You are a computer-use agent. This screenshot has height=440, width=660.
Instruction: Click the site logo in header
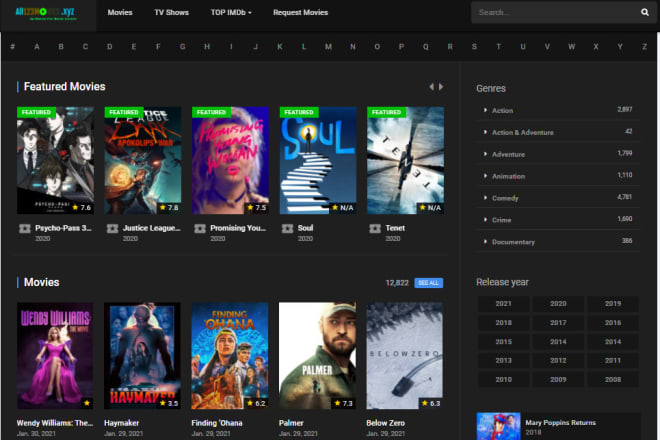(x=46, y=13)
